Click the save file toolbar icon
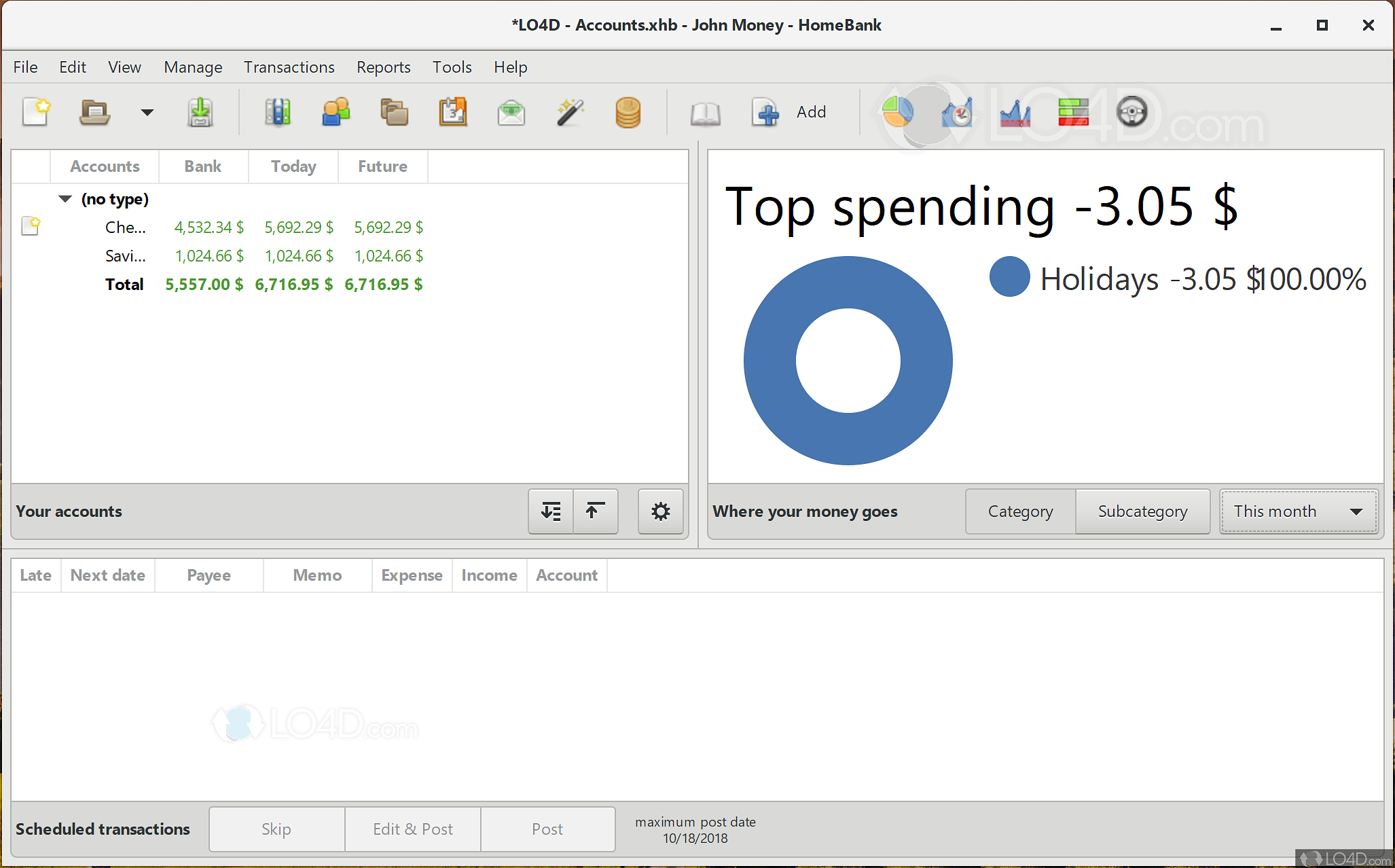This screenshot has height=868, width=1395. point(200,112)
